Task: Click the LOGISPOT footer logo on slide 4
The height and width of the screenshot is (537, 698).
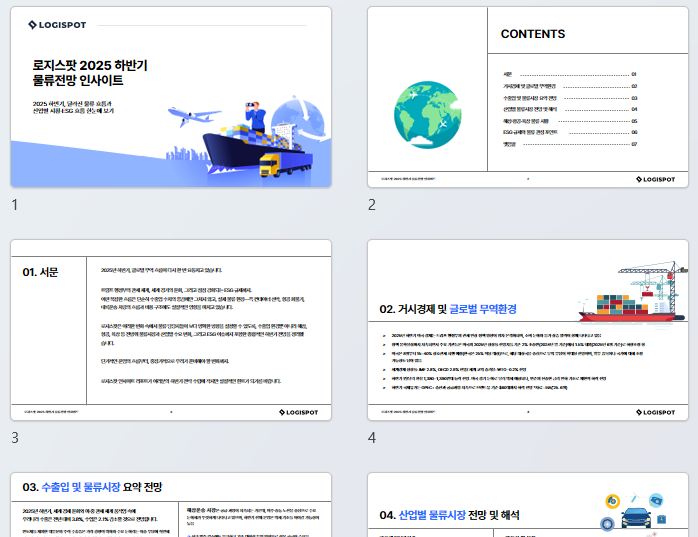Action: pyautogui.click(x=655, y=411)
